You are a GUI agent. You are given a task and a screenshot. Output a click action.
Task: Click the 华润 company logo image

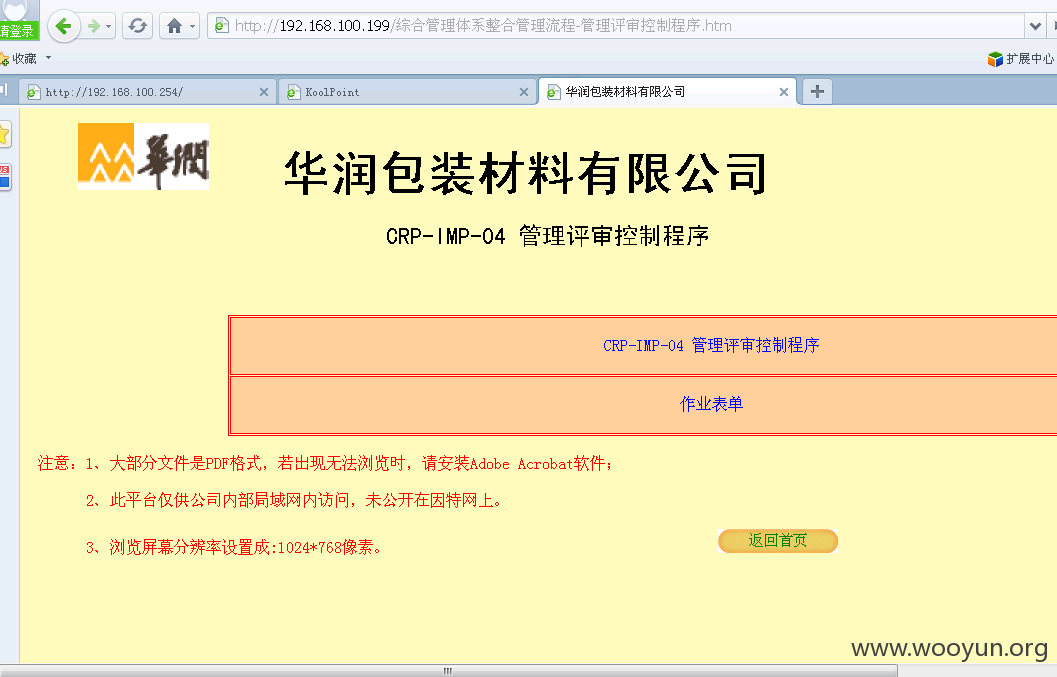pyautogui.click(x=144, y=156)
